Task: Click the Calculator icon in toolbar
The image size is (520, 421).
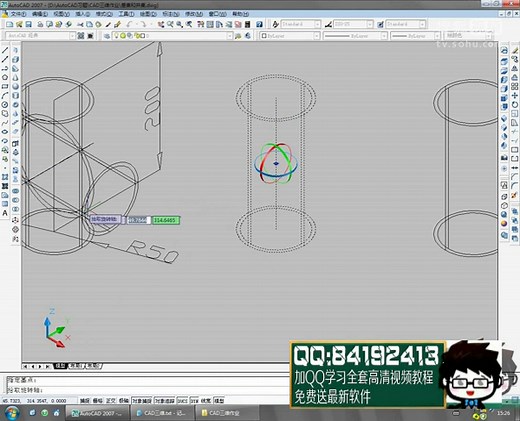Action: point(247,24)
